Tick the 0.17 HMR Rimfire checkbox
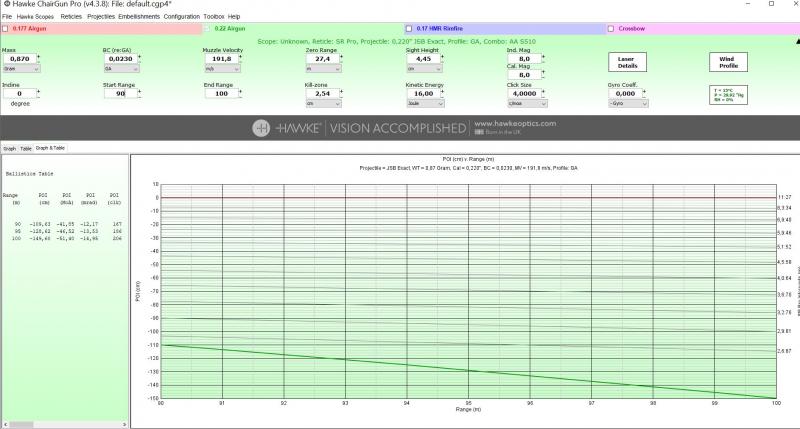The image size is (800, 429). pyautogui.click(x=410, y=28)
